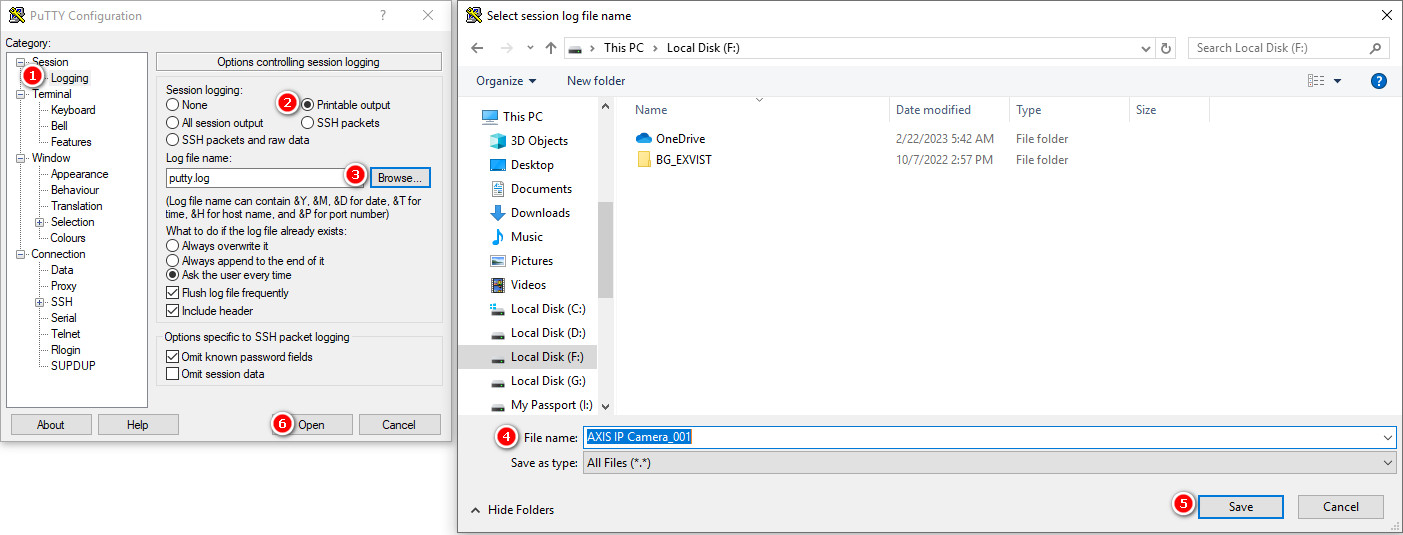Click the blue help question mark icon
Screen dimensions: 1403x535
pos(1379,81)
